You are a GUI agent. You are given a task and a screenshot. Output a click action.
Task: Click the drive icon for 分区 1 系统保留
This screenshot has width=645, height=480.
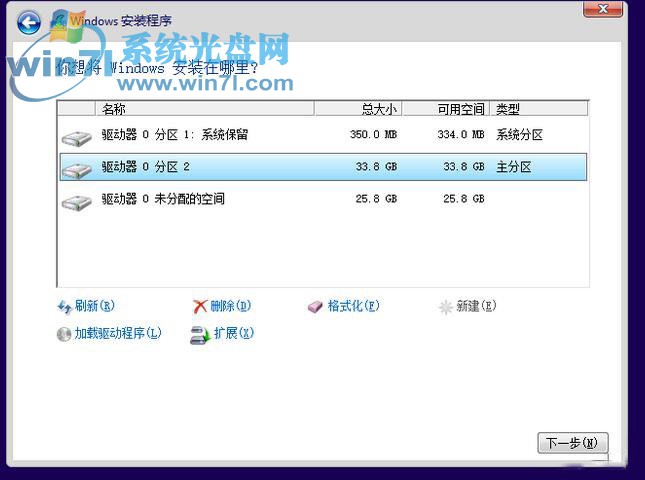77,138
